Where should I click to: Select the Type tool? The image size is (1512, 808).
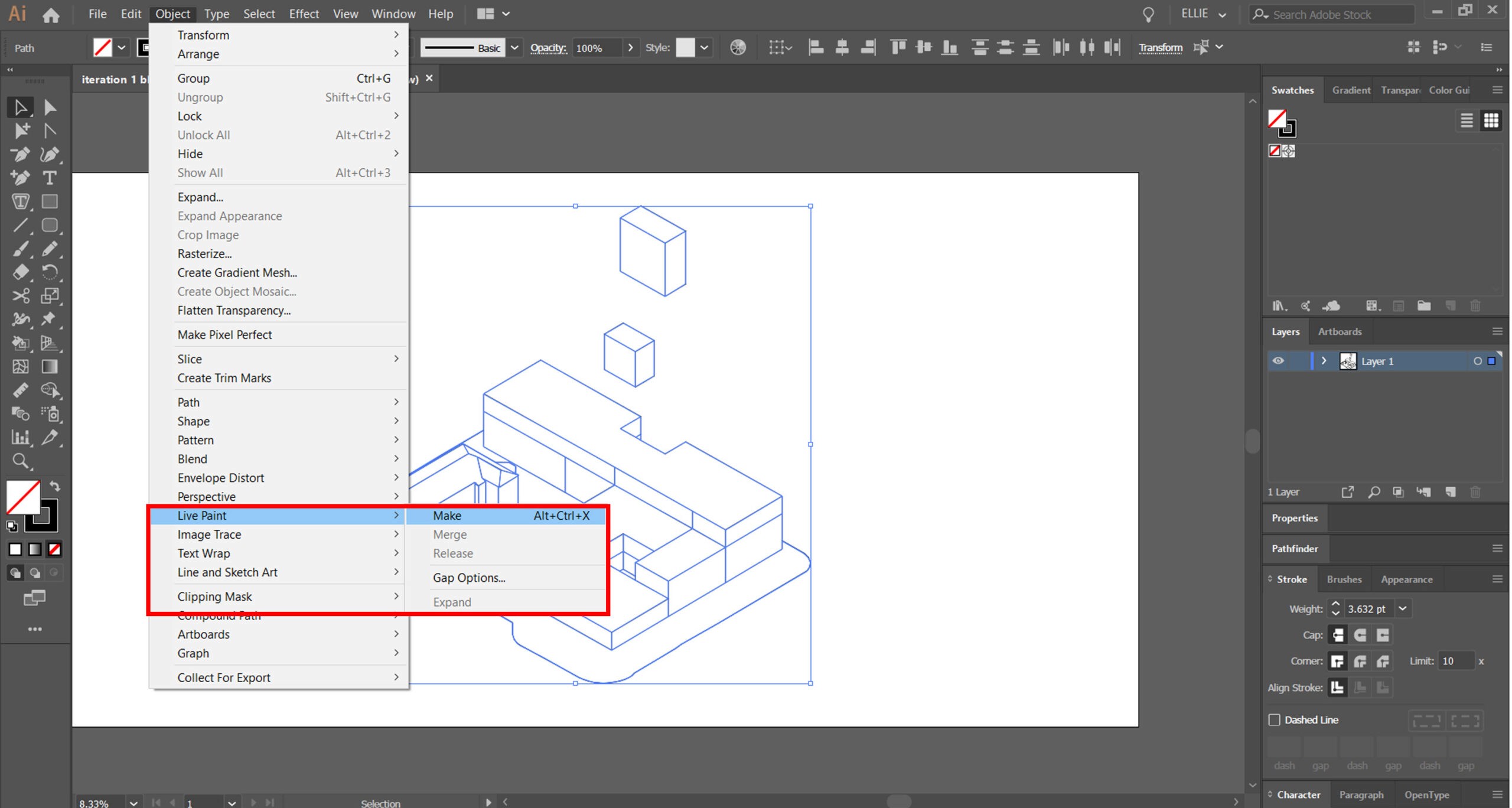(x=50, y=178)
